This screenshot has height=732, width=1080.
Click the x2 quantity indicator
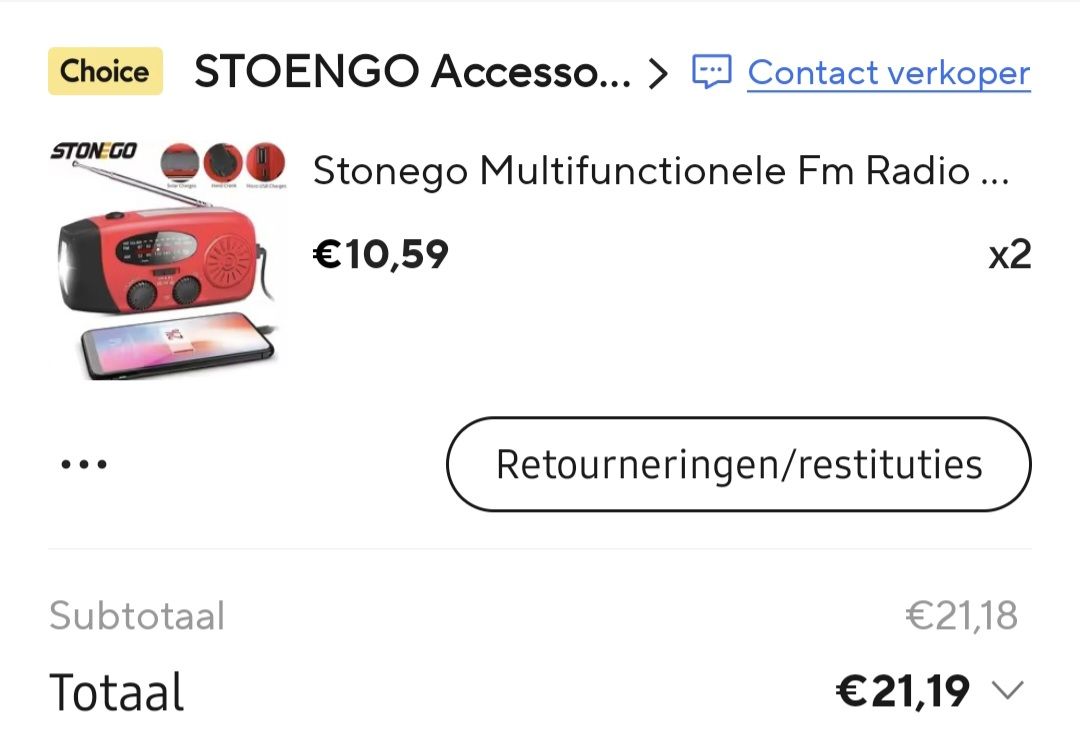click(1009, 255)
